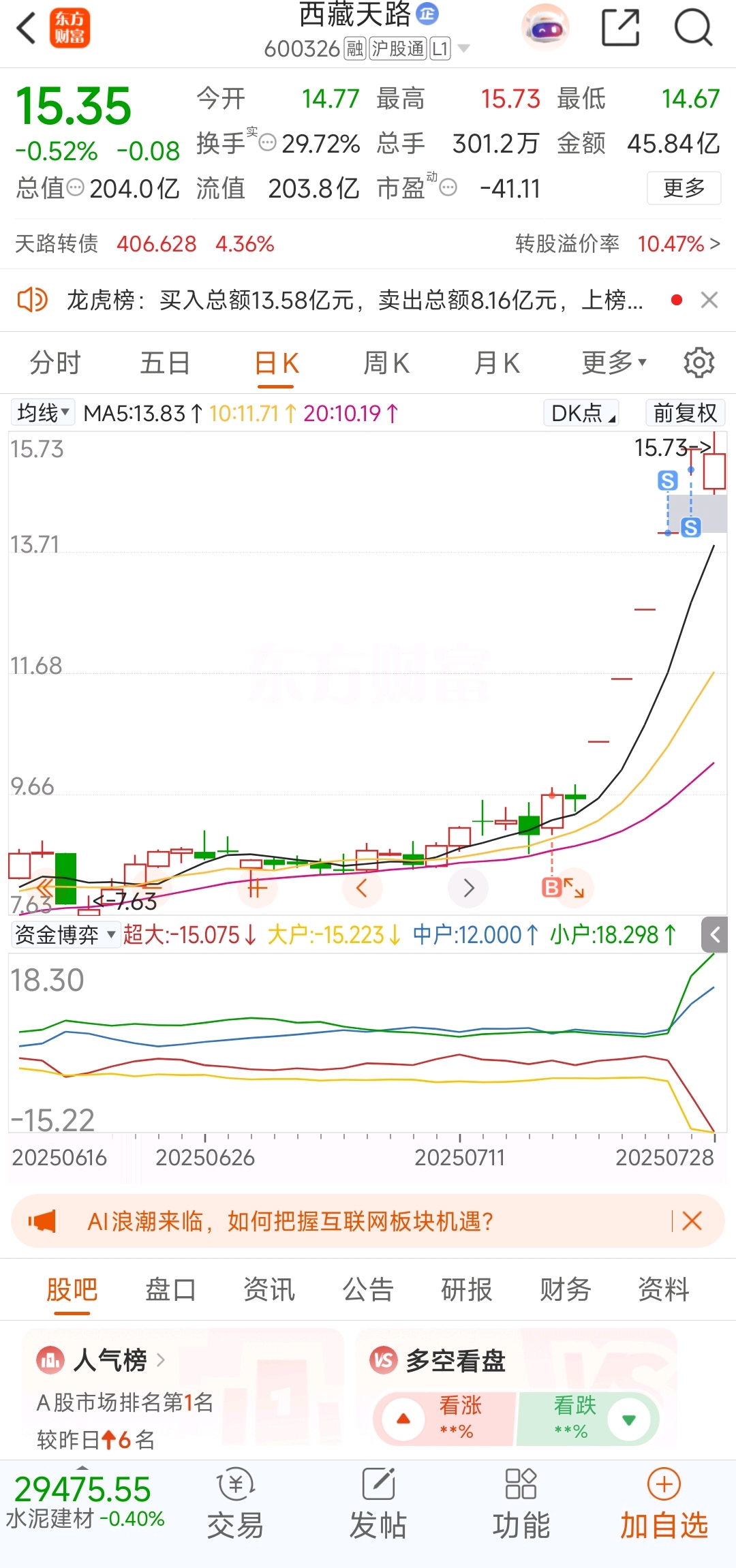The width and height of the screenshot is (736, 1568).
Task: Expand the 人气榜 chevron
Action: pyautogui.click(x=161, y=1360)
